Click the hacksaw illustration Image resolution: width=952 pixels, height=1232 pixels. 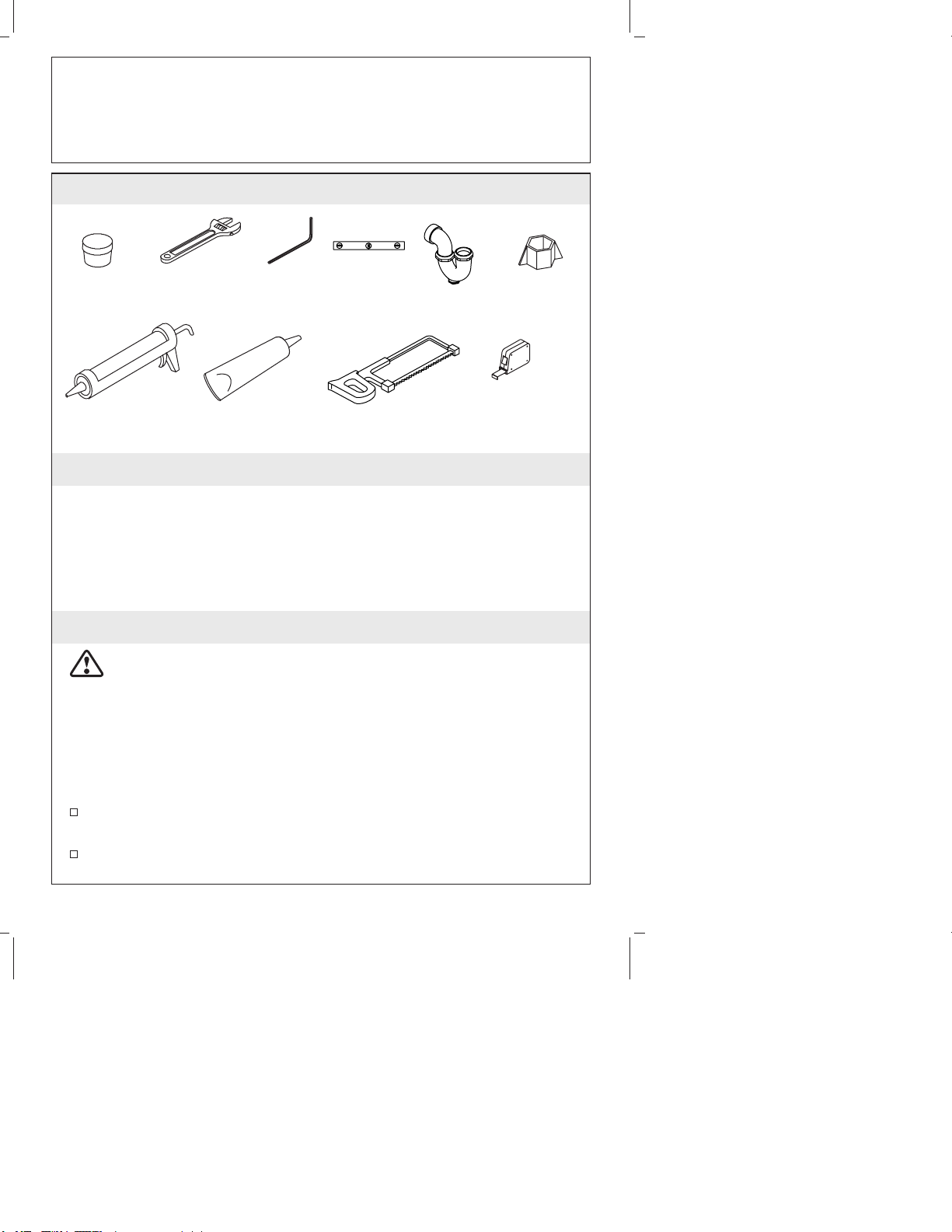395,370
